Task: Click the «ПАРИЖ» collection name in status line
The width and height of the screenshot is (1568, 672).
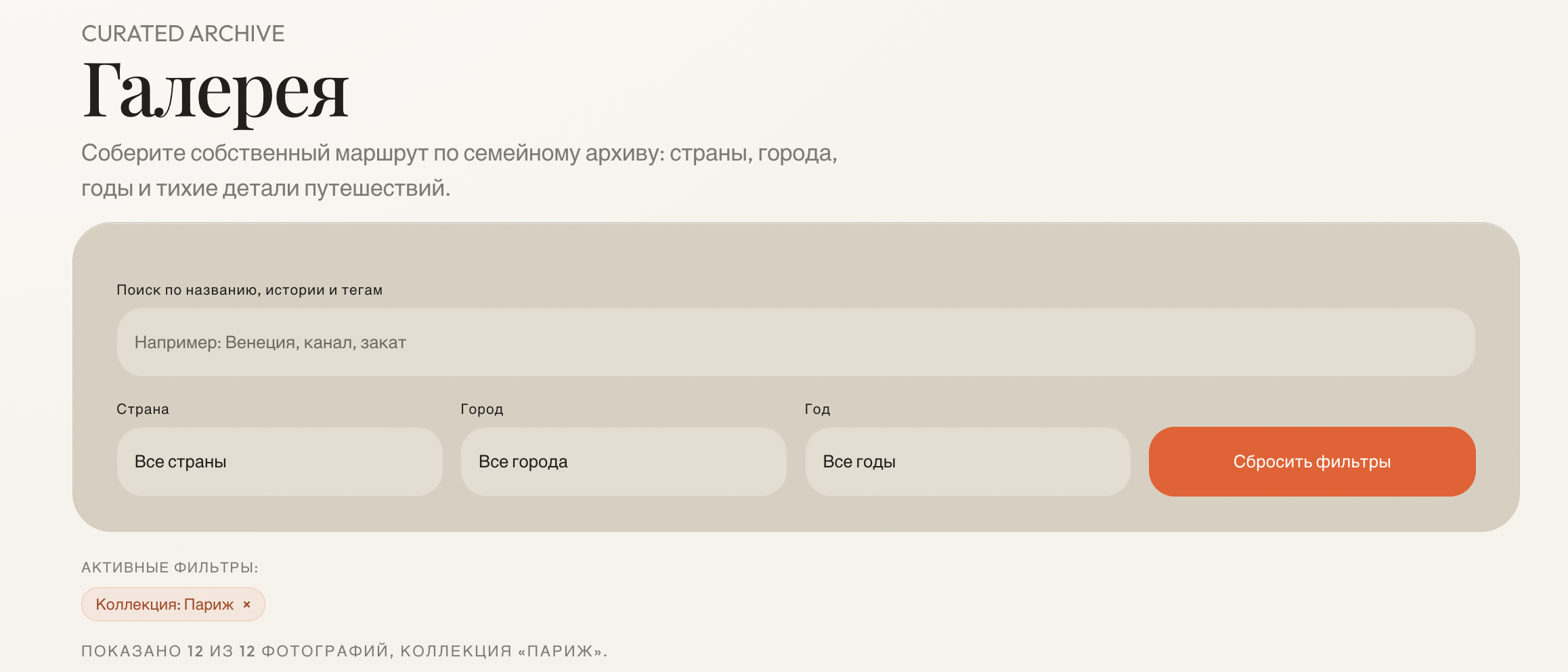Action: [x=561, y=651]
